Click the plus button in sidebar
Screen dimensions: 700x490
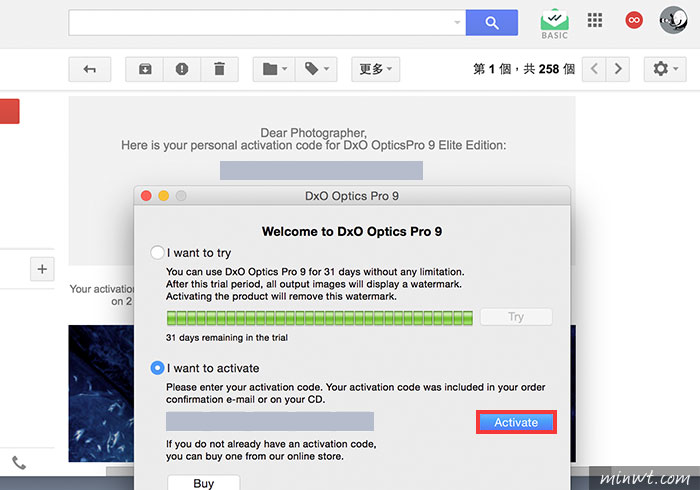(42, 269)
